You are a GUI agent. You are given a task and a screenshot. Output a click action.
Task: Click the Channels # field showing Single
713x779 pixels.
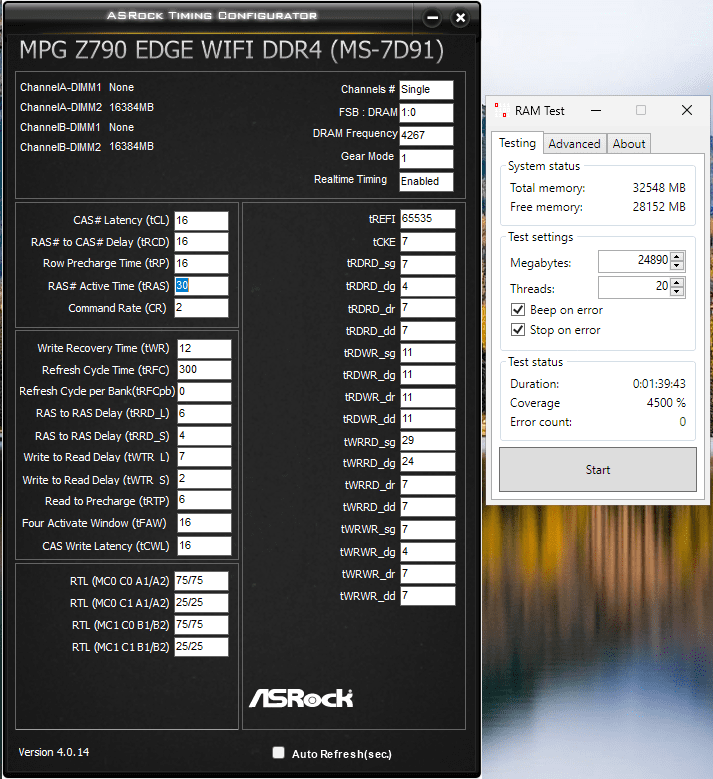tap(426, 89)
